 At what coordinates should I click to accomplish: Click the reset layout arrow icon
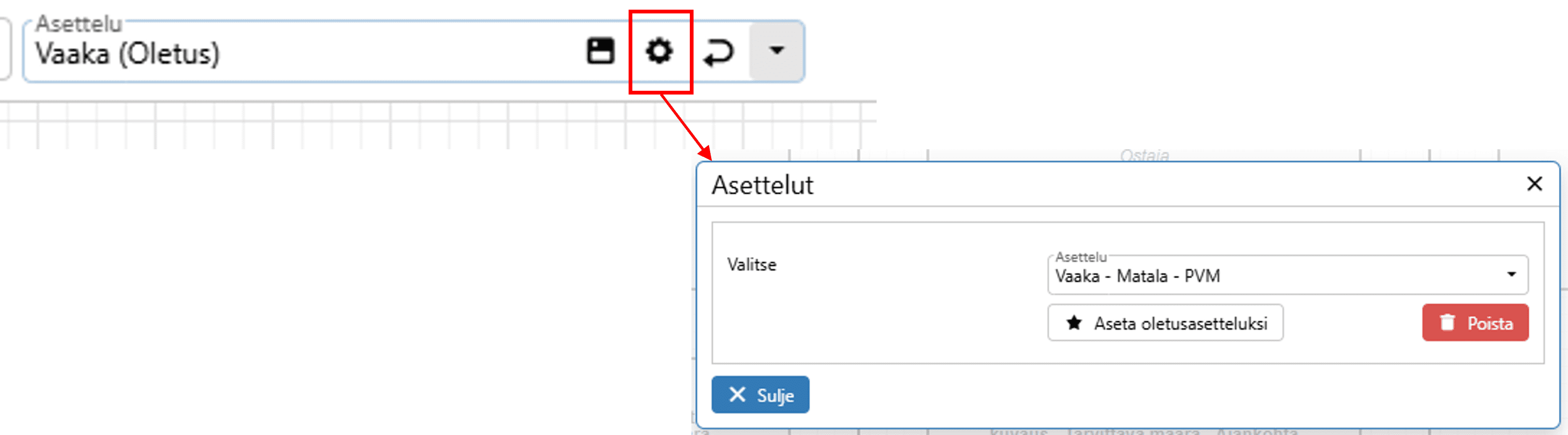718,53
